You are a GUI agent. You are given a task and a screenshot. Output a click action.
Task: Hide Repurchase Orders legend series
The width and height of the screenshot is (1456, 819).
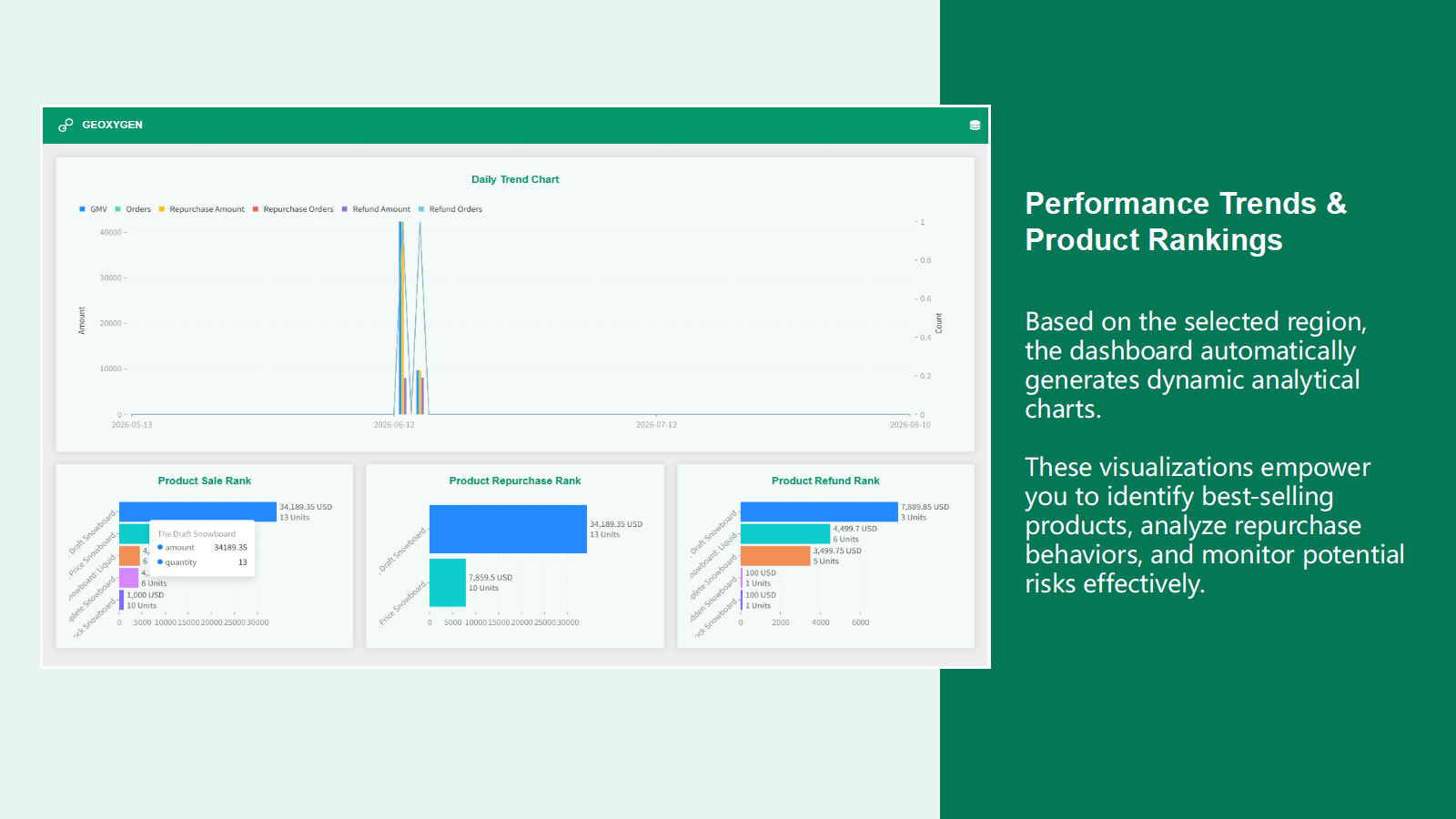[293, 209]
